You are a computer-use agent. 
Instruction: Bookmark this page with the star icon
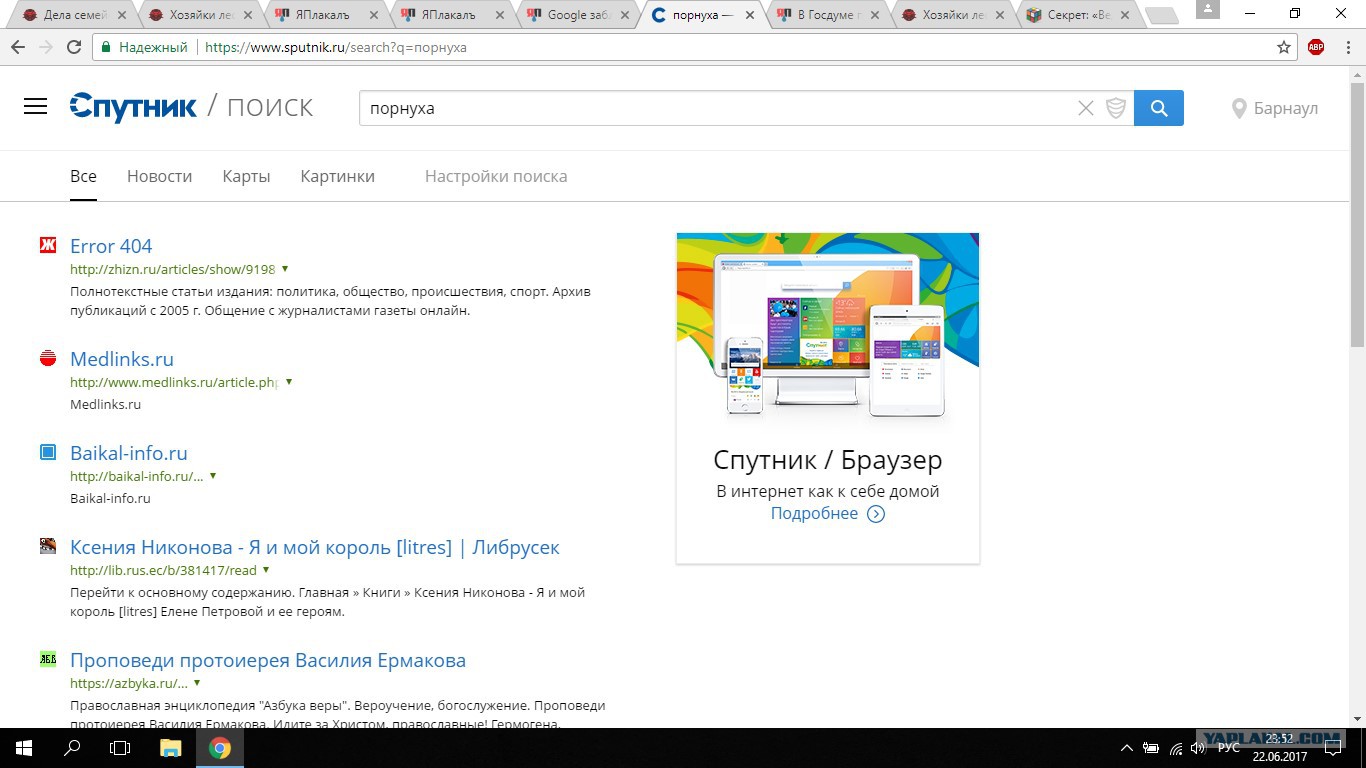coord(1284,47)
